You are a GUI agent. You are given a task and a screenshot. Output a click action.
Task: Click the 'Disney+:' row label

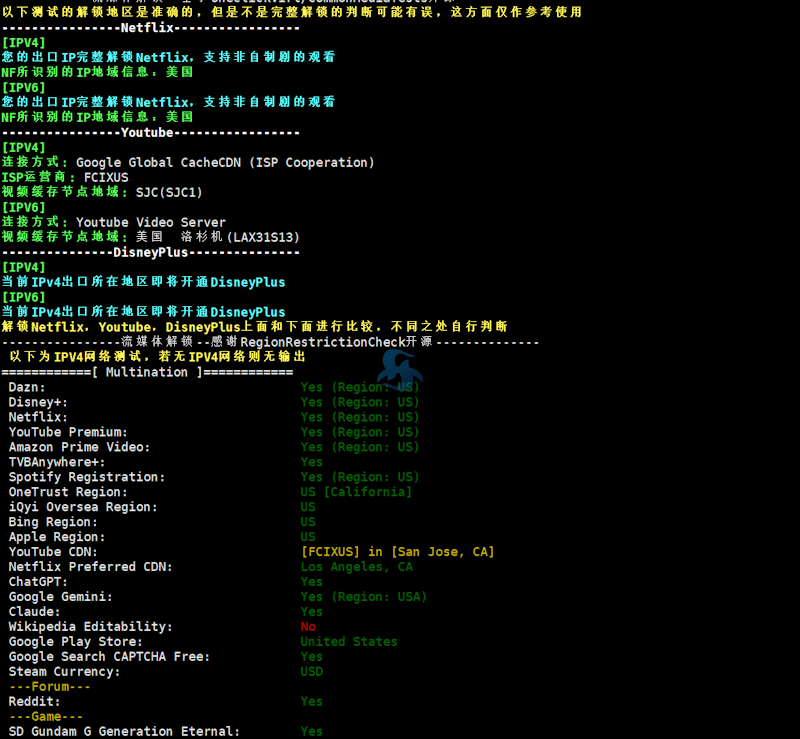click(x=38, y=402)
